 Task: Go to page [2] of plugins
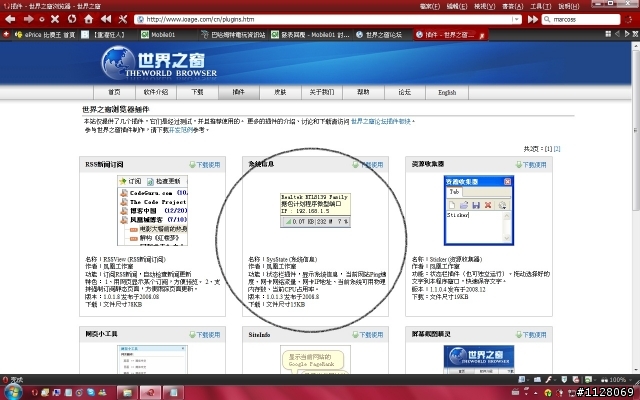click(557, 149)
